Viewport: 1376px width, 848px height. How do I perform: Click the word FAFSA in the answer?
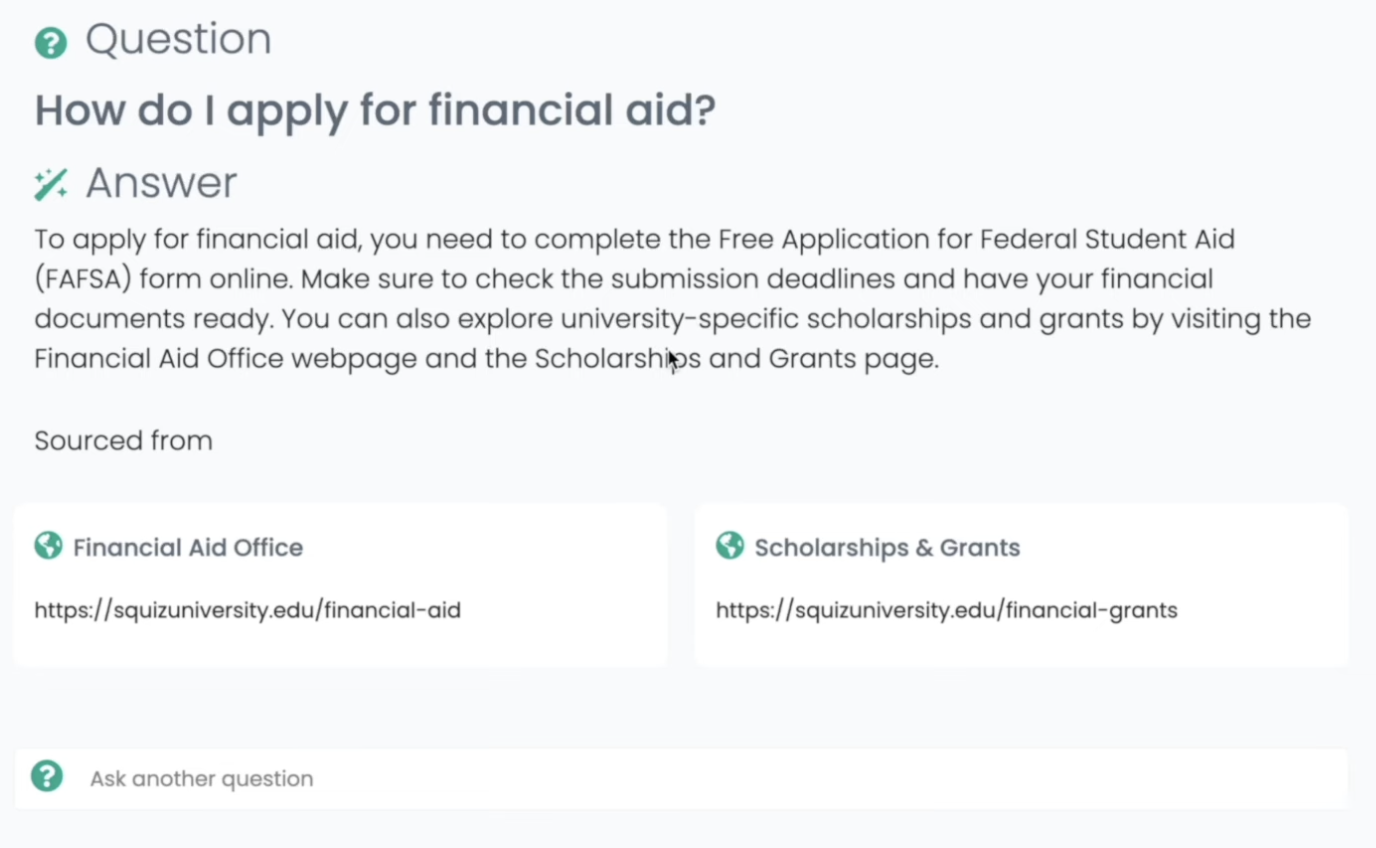(83, 279)
